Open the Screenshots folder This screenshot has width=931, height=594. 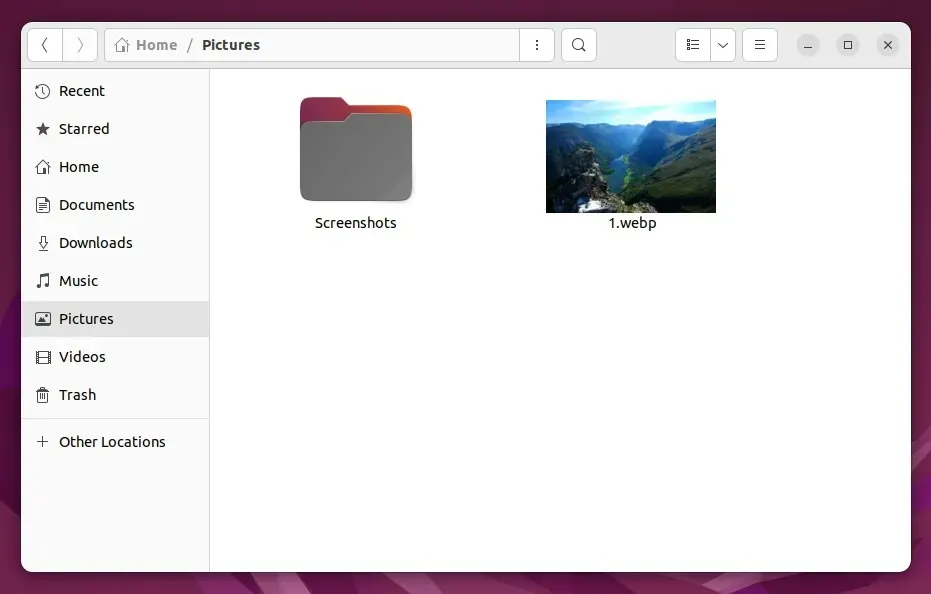coord(356,149)
